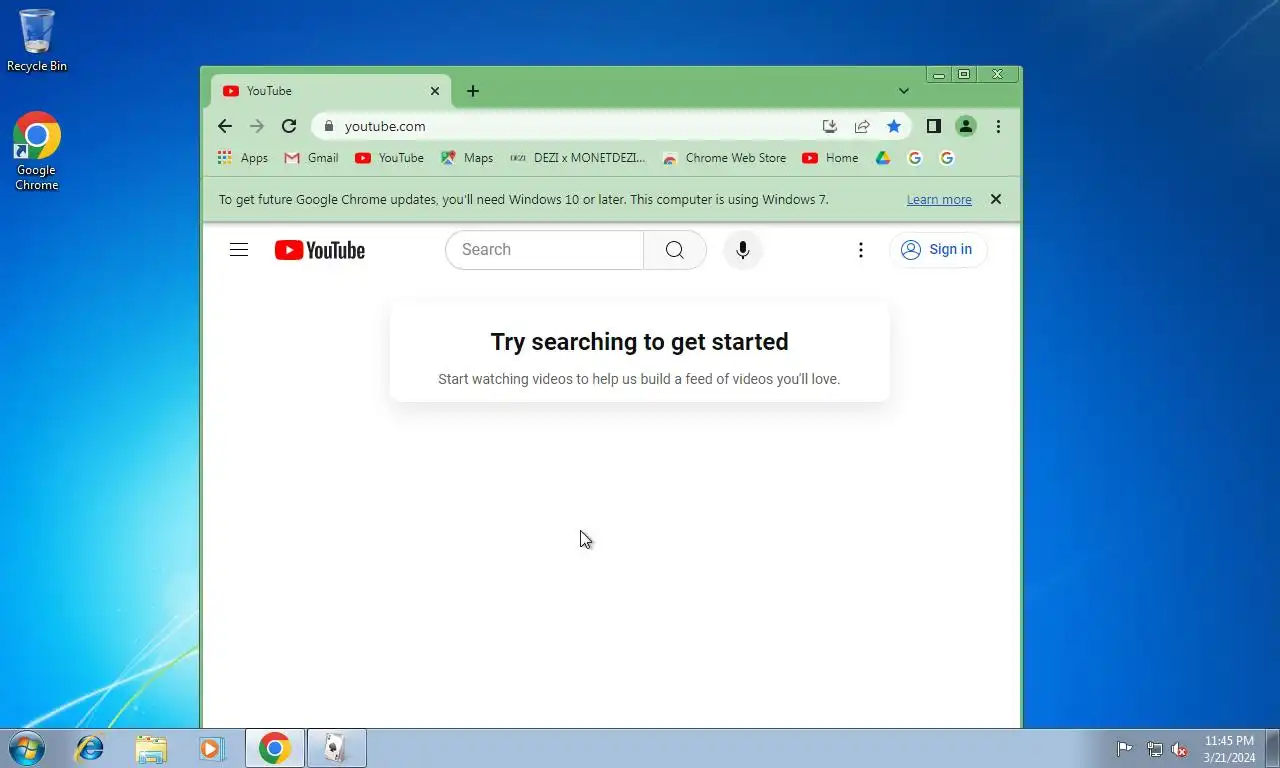Search with your voice microphone icon
This screenshot has width=1280, height=768.
click(x=743, y=250)
